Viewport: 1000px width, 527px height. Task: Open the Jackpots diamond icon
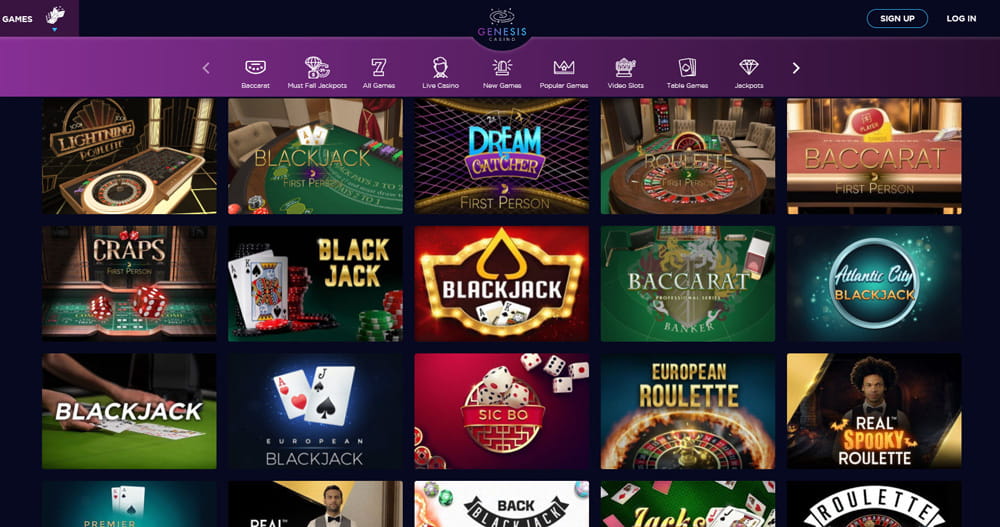749,67
